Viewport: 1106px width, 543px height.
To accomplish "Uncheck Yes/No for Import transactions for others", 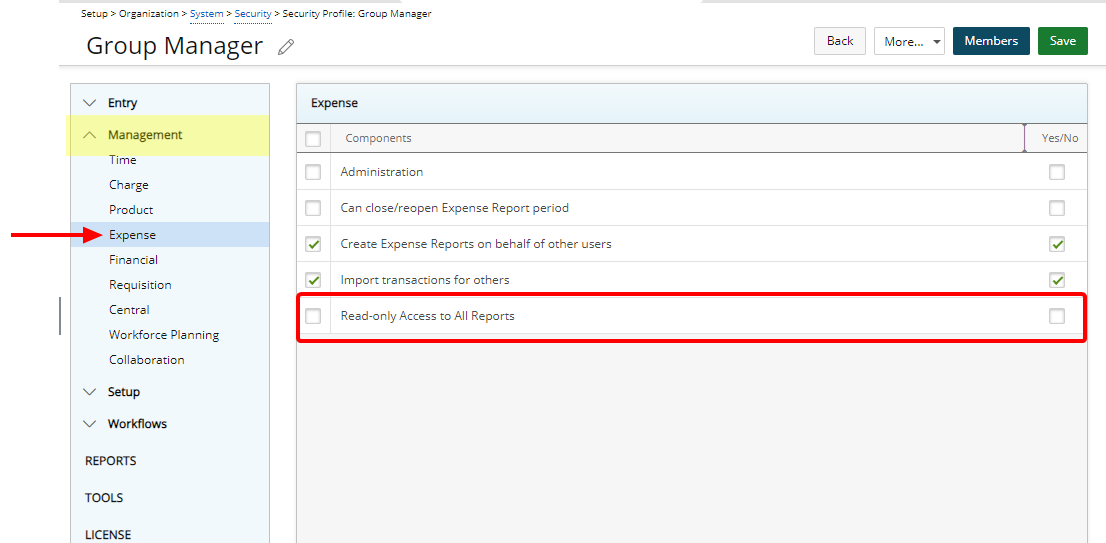I will 1057,280.
